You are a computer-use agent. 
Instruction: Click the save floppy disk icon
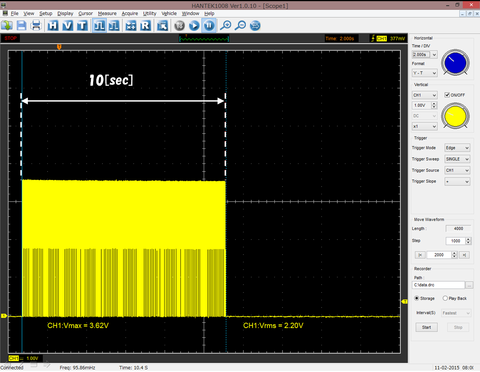[x=21, y=25]
